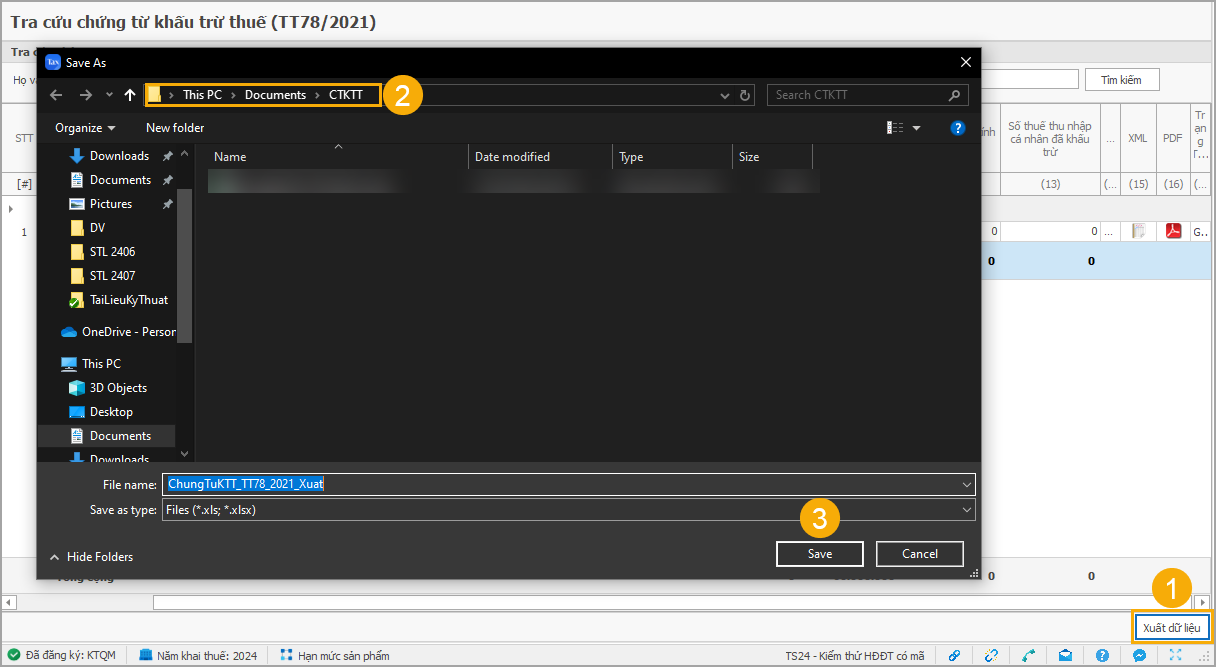Open Save As dialog help (blue question mark)
This screenshot has height=667, width=1216.
click(958, 128)
